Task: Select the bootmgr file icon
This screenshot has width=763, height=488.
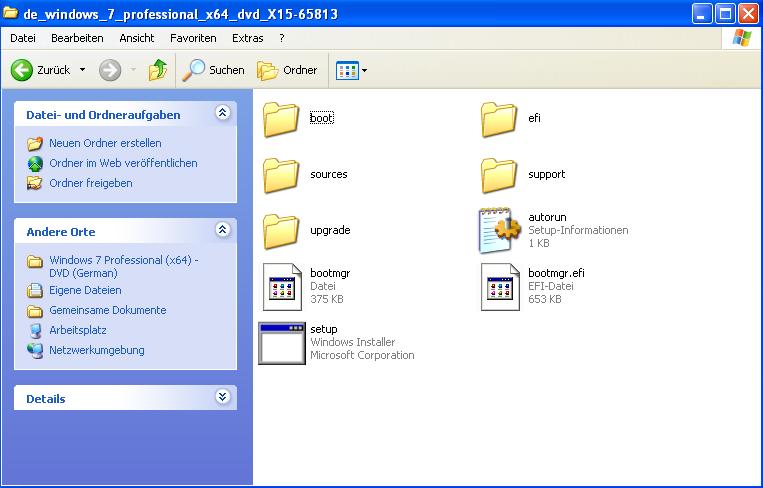Action: point(282,287)
